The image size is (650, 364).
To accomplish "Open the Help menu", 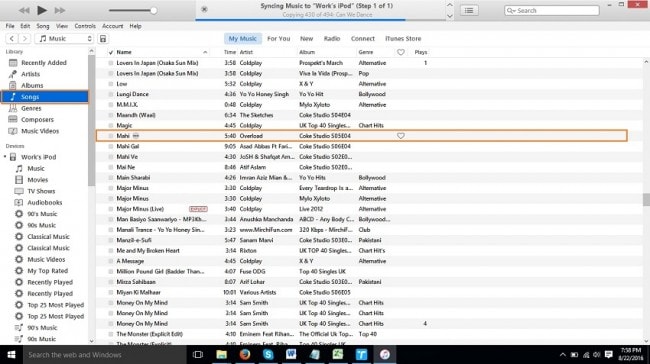I will tap(135, 26).
